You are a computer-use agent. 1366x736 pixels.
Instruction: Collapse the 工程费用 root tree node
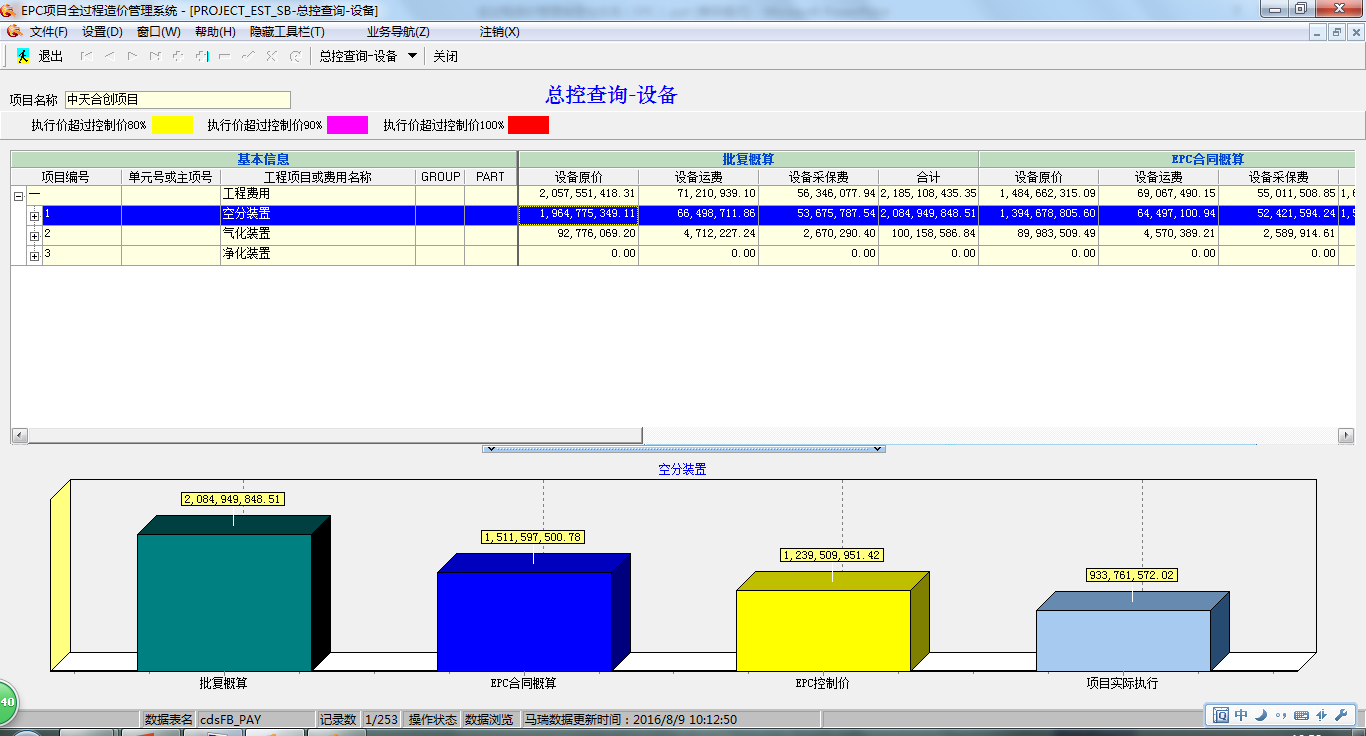[19, 197]
